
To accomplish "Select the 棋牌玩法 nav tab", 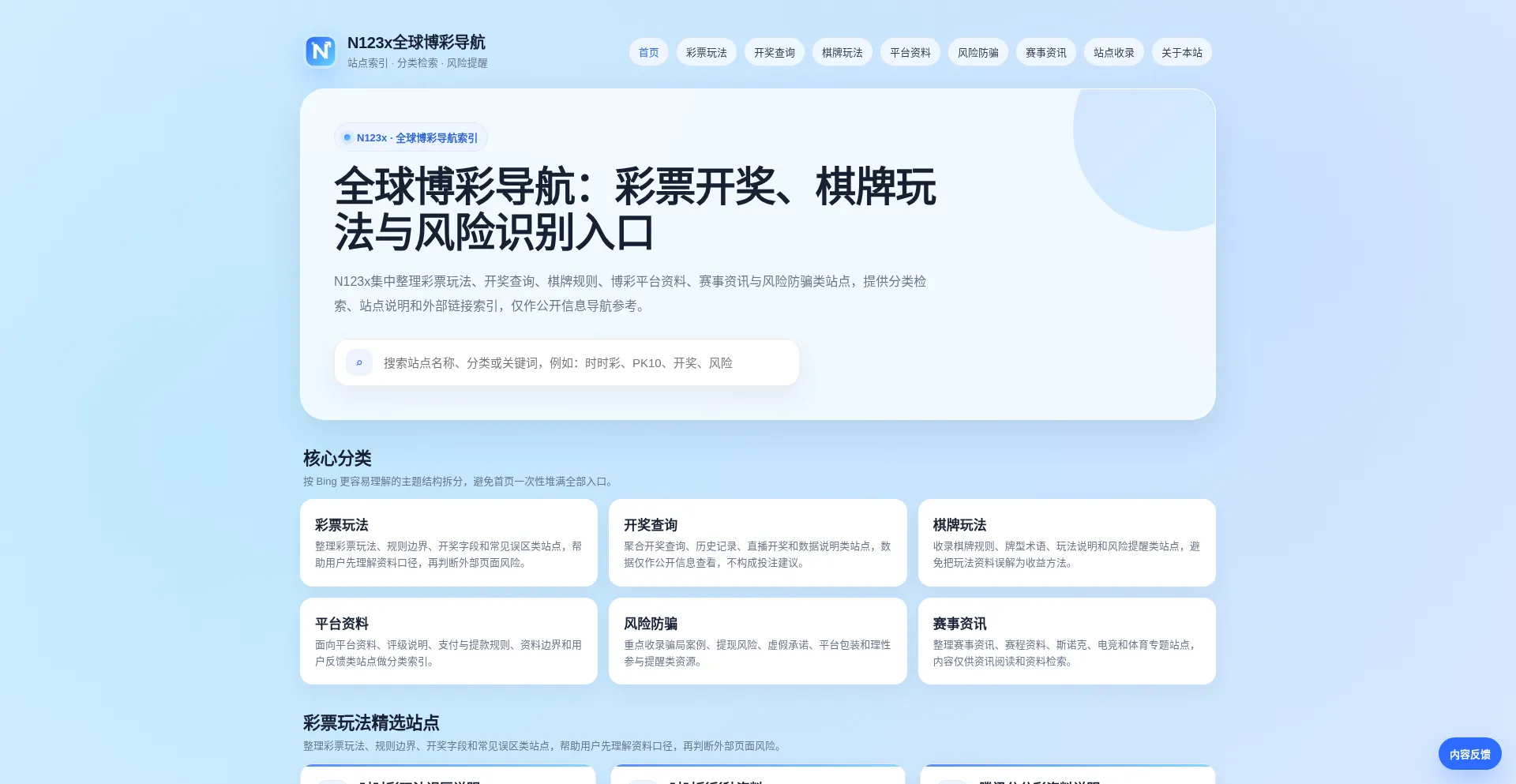I will [842, 52].
